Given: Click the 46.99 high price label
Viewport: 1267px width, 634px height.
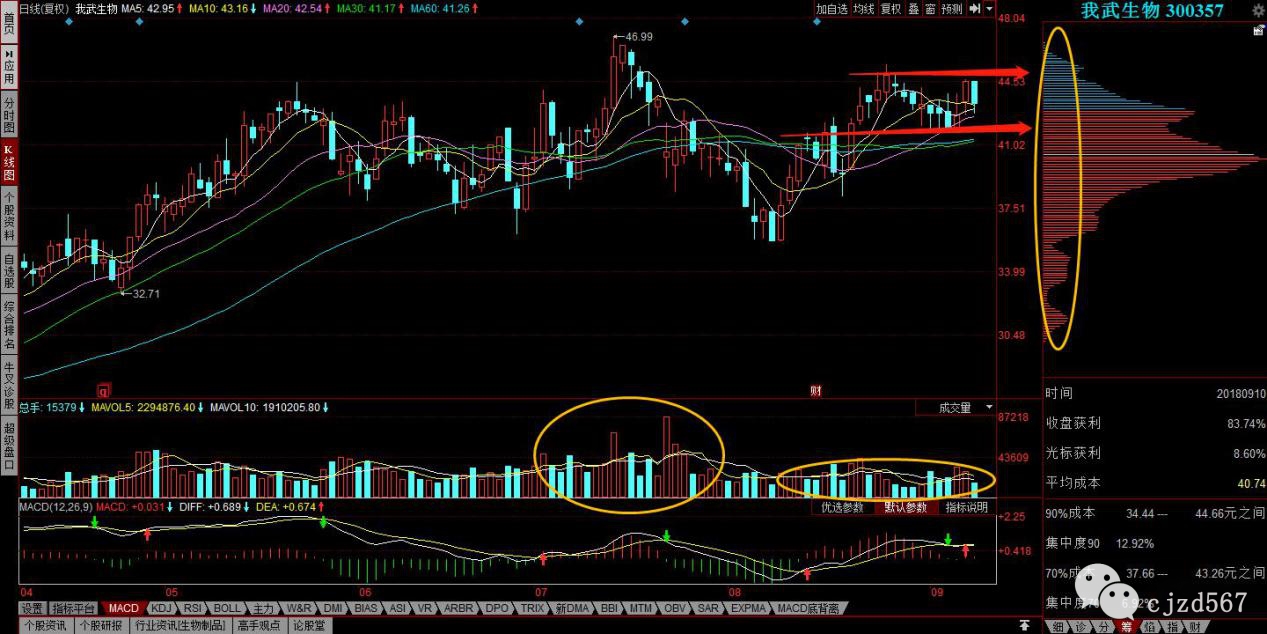Looking at the screenshot, I should pyautogui.click(x=637, y=37).
